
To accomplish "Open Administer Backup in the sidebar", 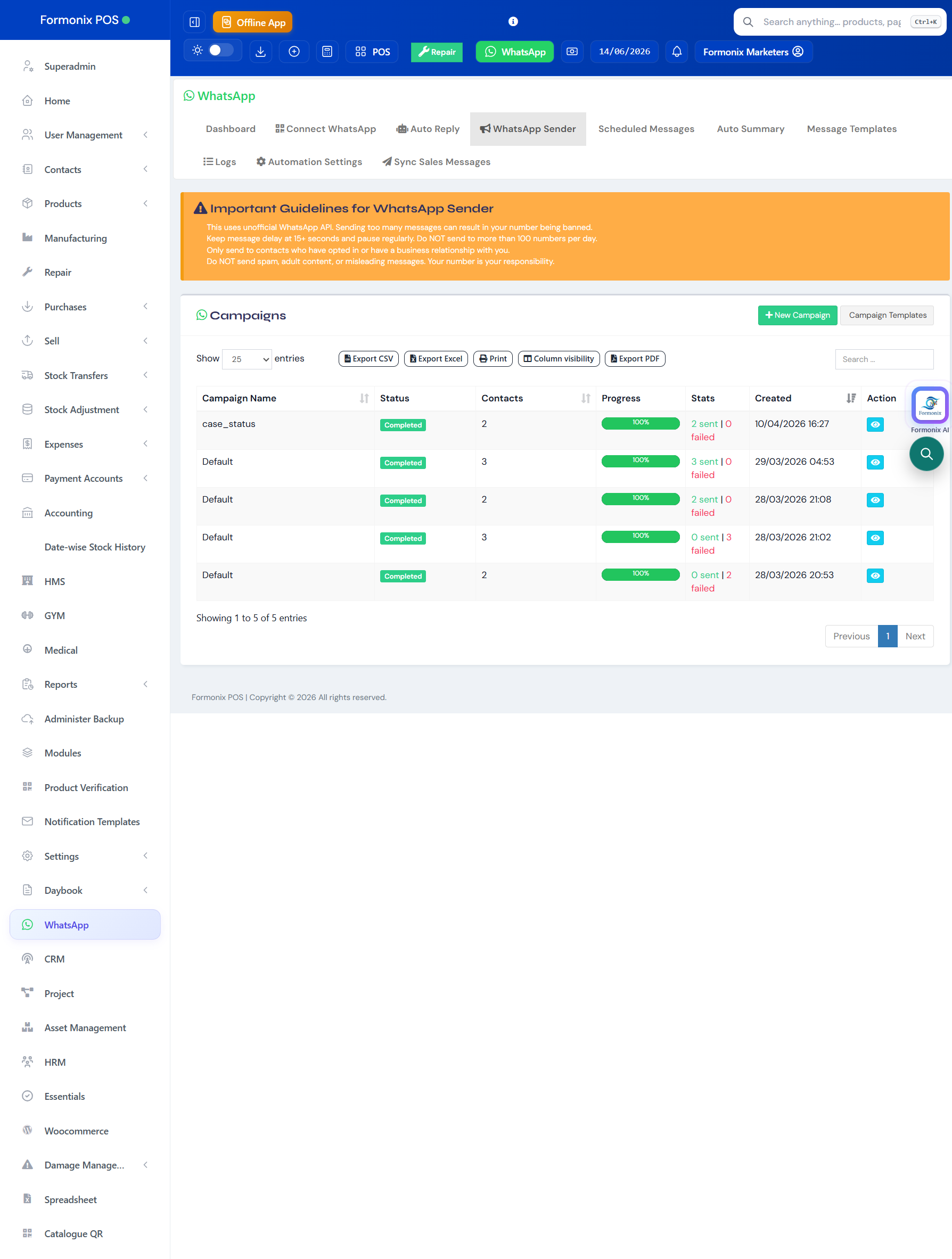I will point(85,719).
